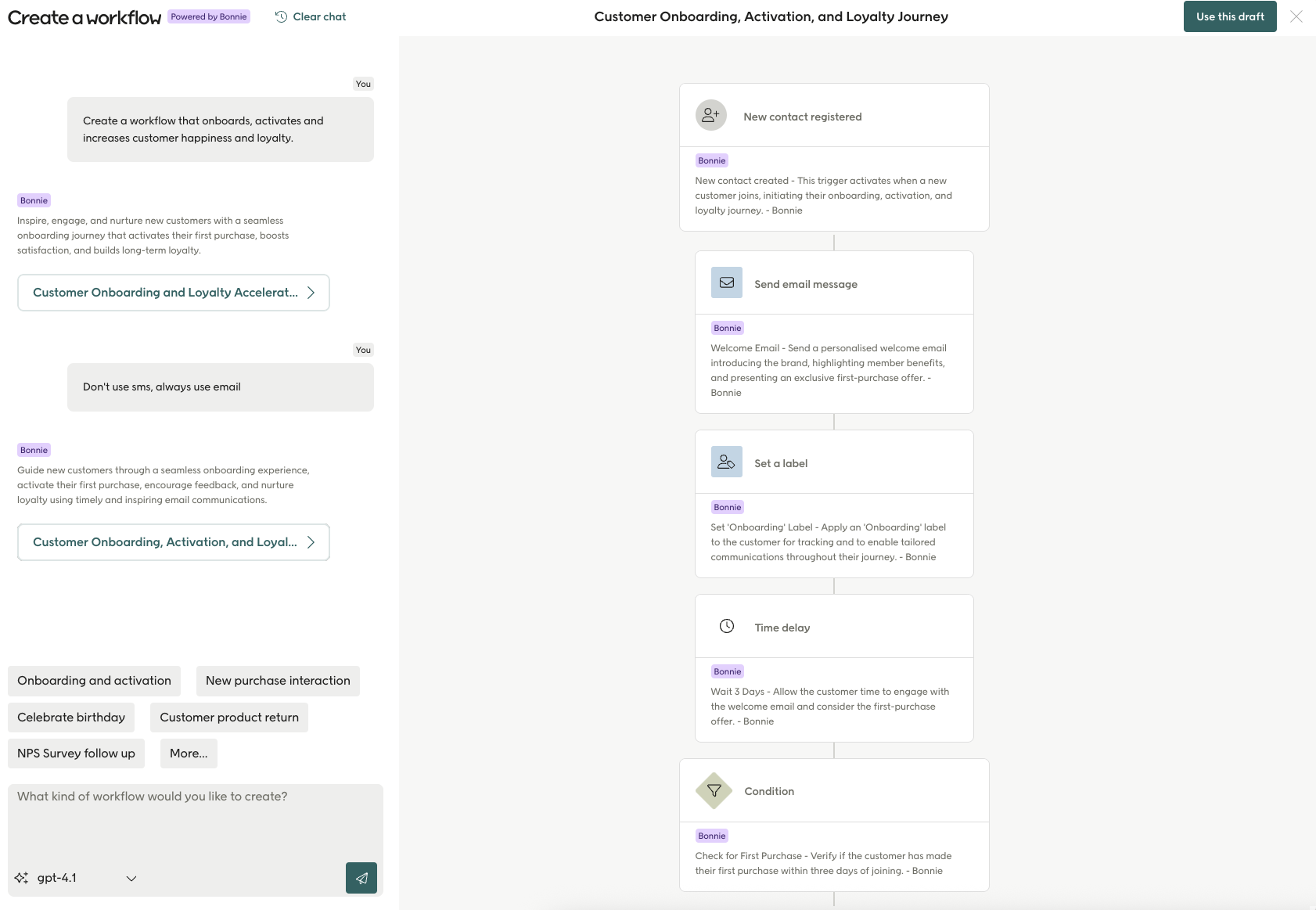Select the Celebrate birthday workflow suggestion
The image size is (1316, 910).
coord(70,717)
